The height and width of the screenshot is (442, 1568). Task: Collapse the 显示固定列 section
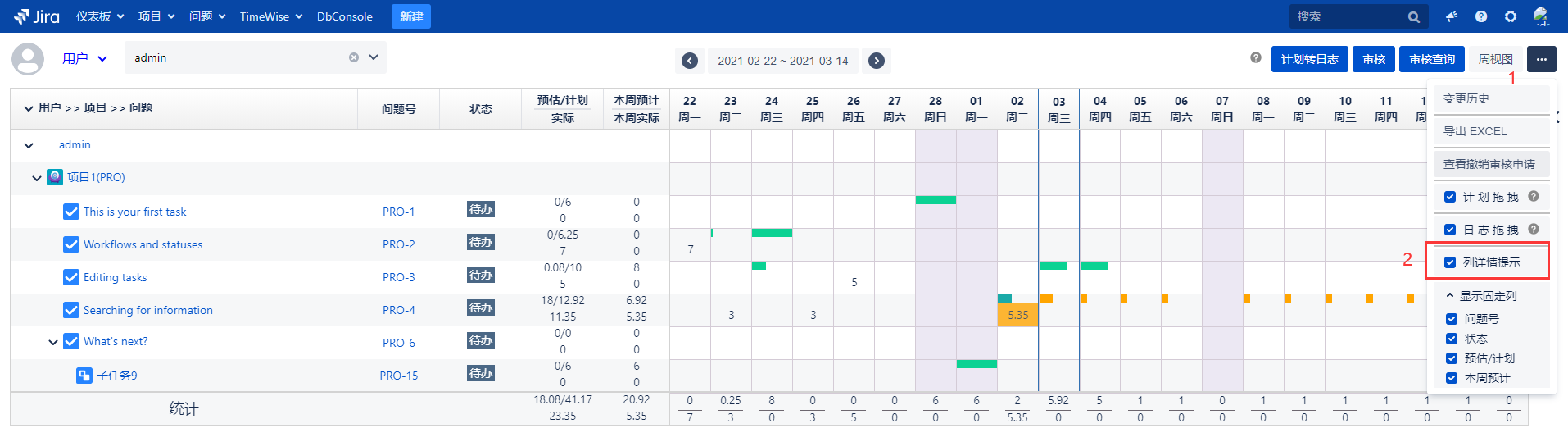coord(1449,296)
